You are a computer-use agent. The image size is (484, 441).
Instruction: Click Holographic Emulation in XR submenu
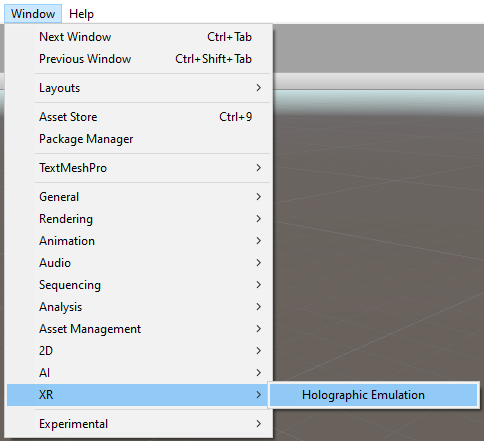(x=374, y=395)
